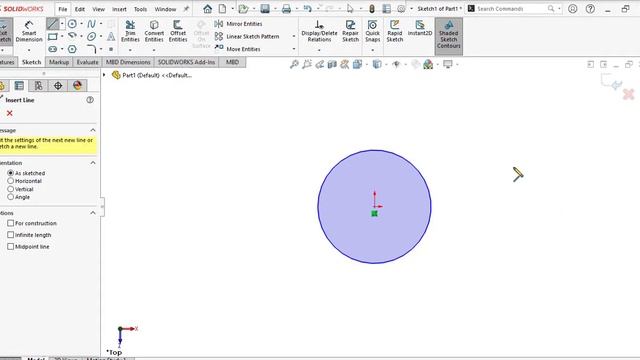Viewport: 640px width, 360px height.
Task: Click the Open document icon
Action: (x=243, y=9)
